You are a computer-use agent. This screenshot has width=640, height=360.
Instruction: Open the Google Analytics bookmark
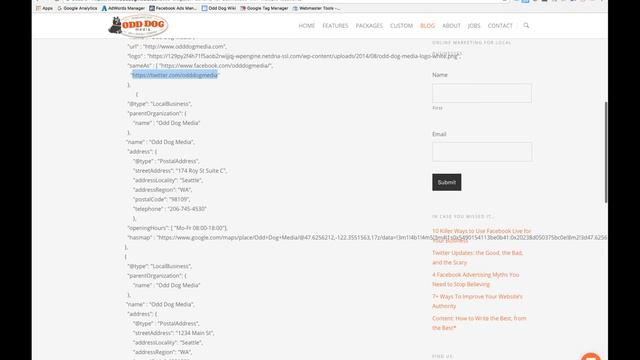click(x=77, y=8)
